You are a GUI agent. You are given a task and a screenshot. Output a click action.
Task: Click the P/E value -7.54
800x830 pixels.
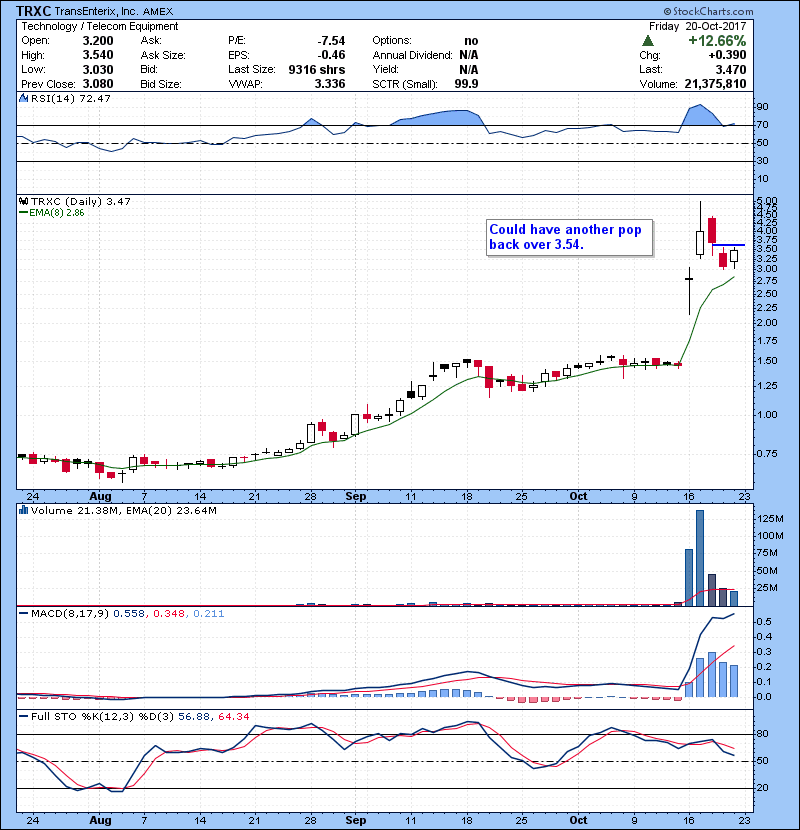(x=331, y=41)
